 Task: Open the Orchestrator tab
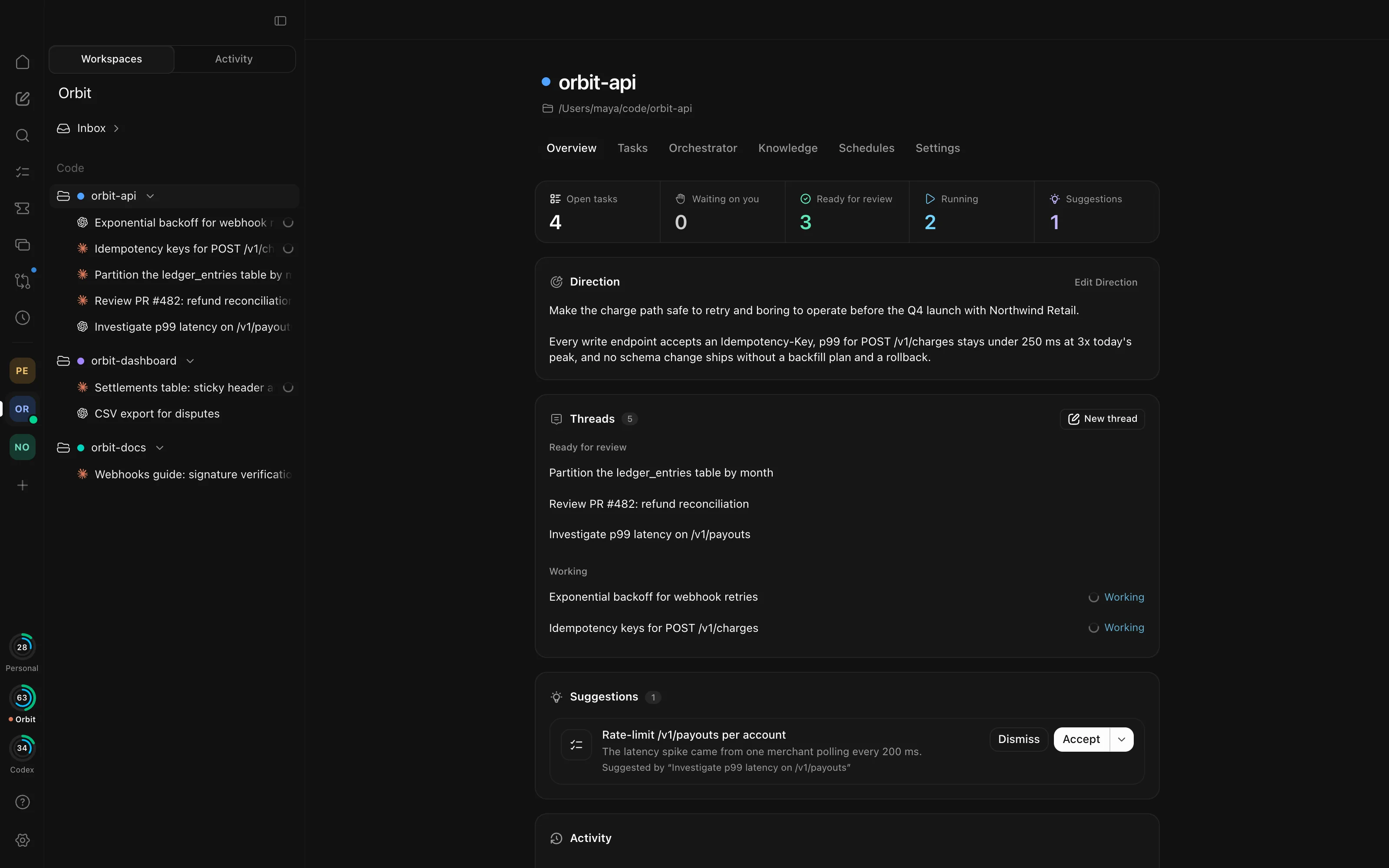pos(703,148)
